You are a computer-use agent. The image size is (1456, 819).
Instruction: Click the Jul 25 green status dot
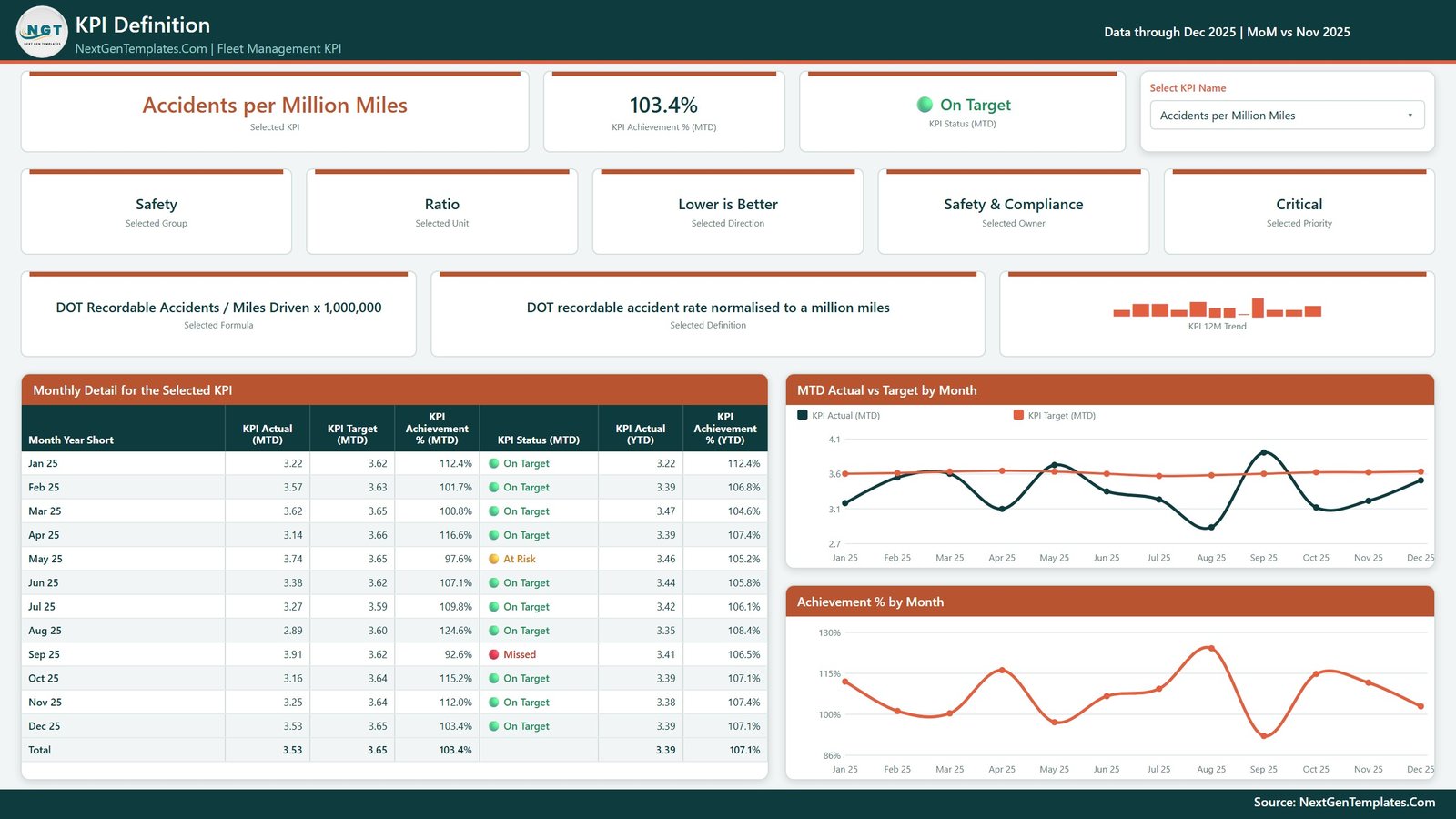[x=494, y=607]
